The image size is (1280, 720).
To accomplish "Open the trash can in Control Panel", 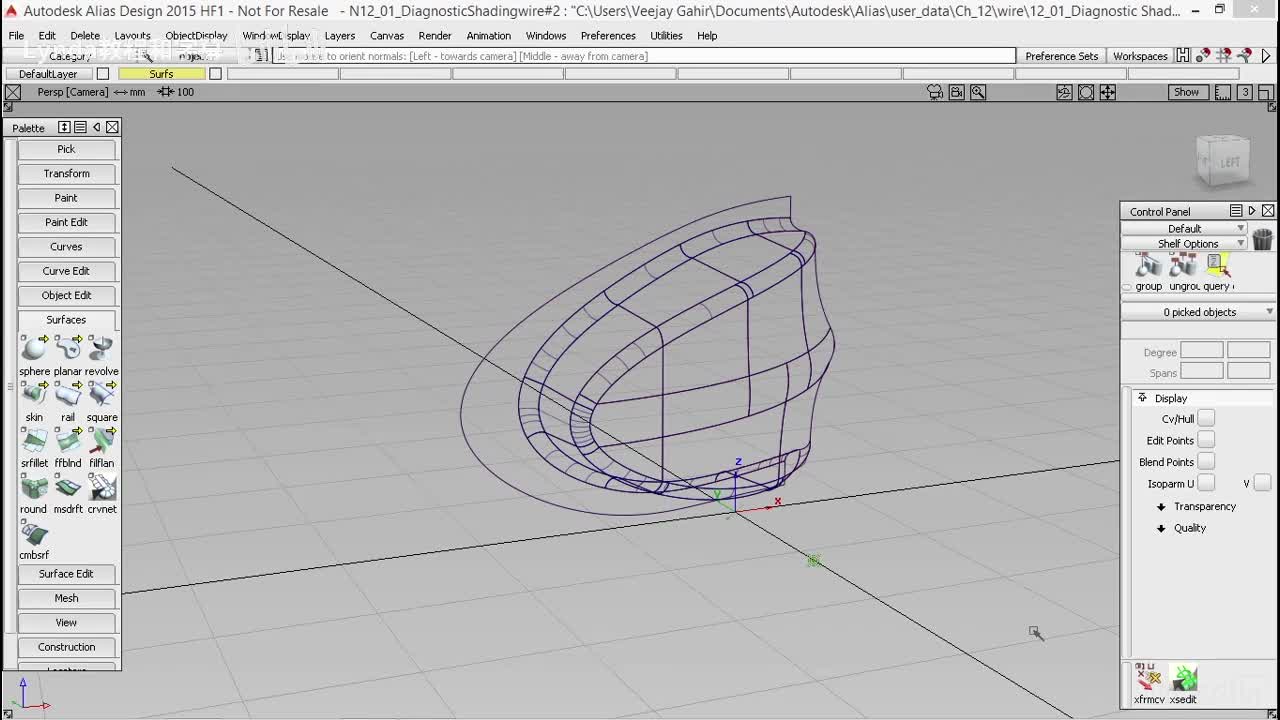I will (1262, 240).
